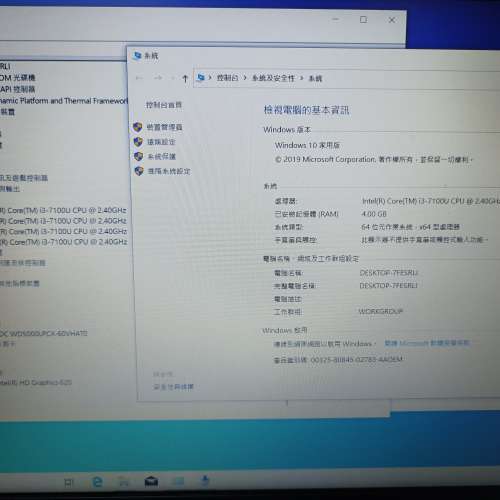Go to 系統及安全性 in the breadcrumb
Viewport: 500px width, 500px height.
click(x=273, y=78)
